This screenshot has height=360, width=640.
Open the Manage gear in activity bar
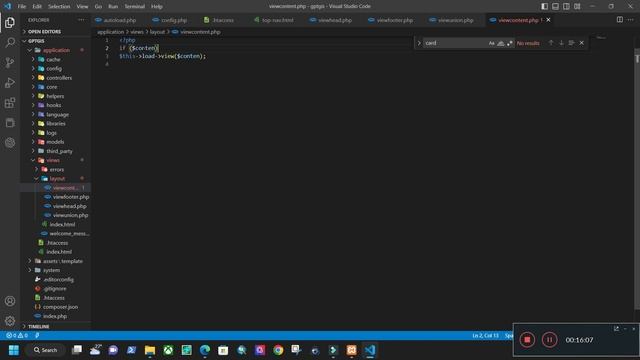coord(10,321)
